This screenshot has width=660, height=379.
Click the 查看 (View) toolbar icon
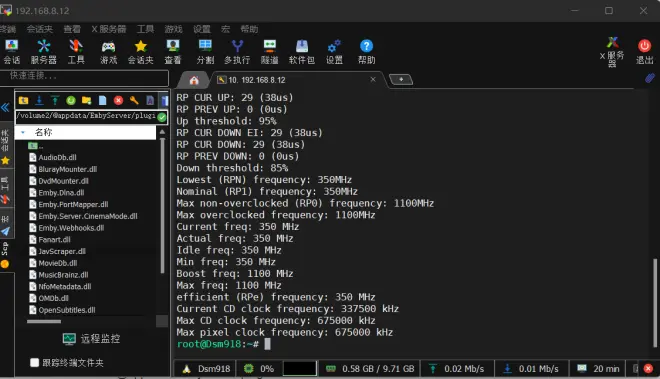pyautogui.click(x=173, y=51)
